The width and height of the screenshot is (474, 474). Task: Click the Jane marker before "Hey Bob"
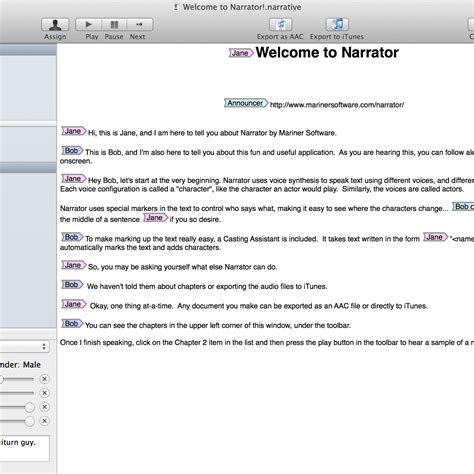[x=73, y=179]
